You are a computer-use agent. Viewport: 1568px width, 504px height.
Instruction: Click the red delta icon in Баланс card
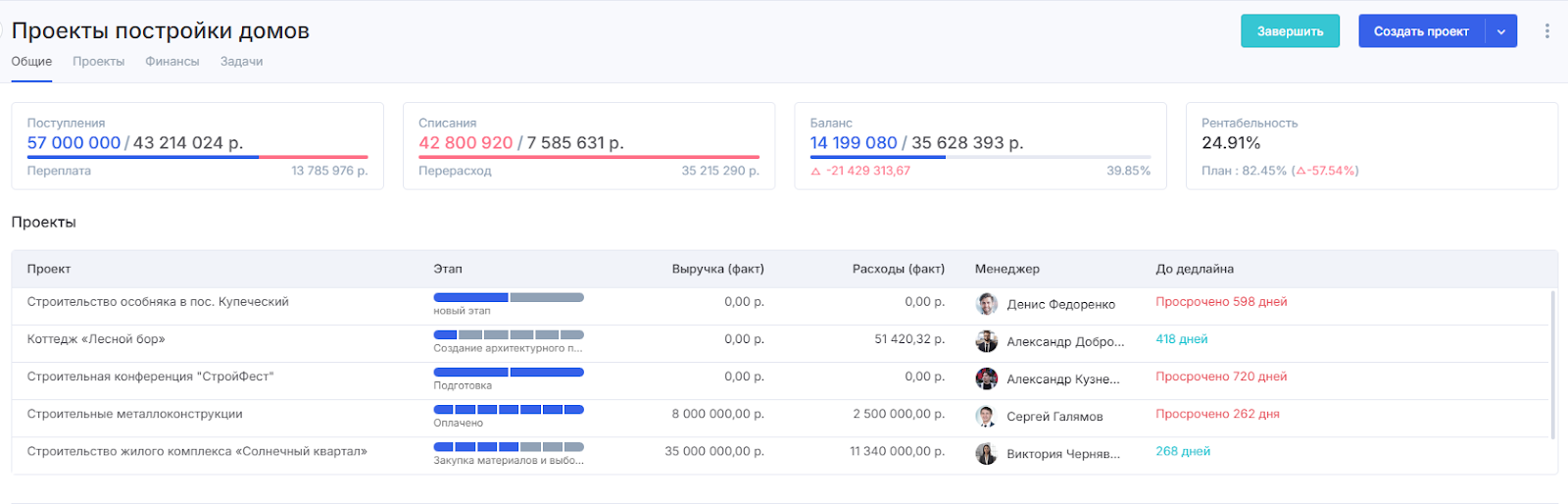click(815, 172)
